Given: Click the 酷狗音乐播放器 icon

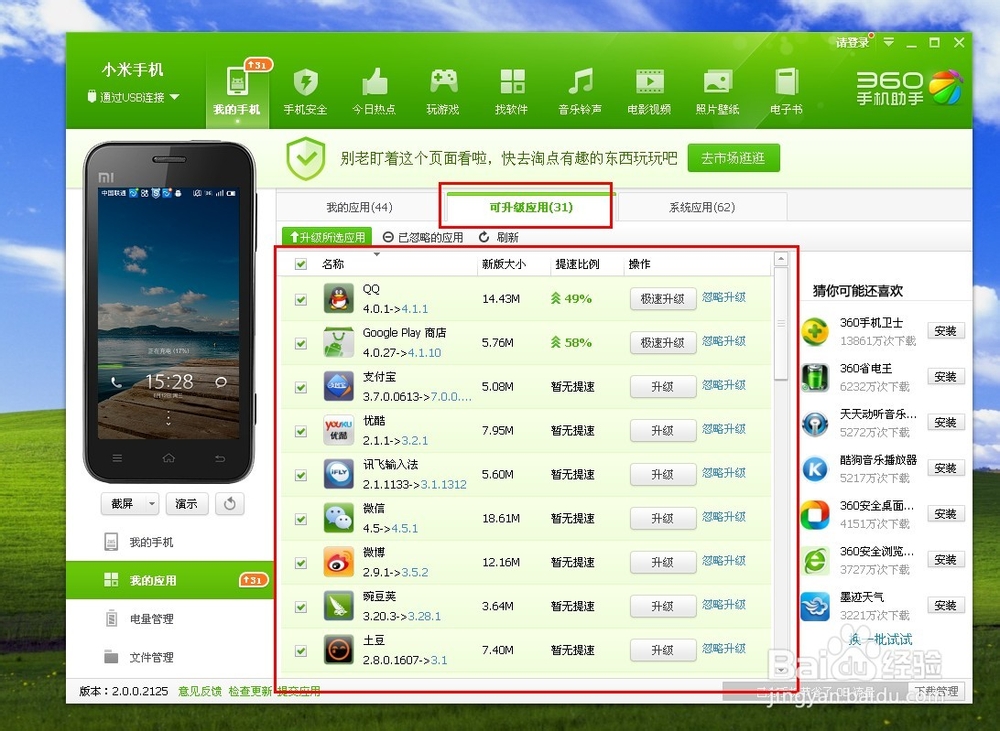Looking at the screenshot, I should 815,469.
